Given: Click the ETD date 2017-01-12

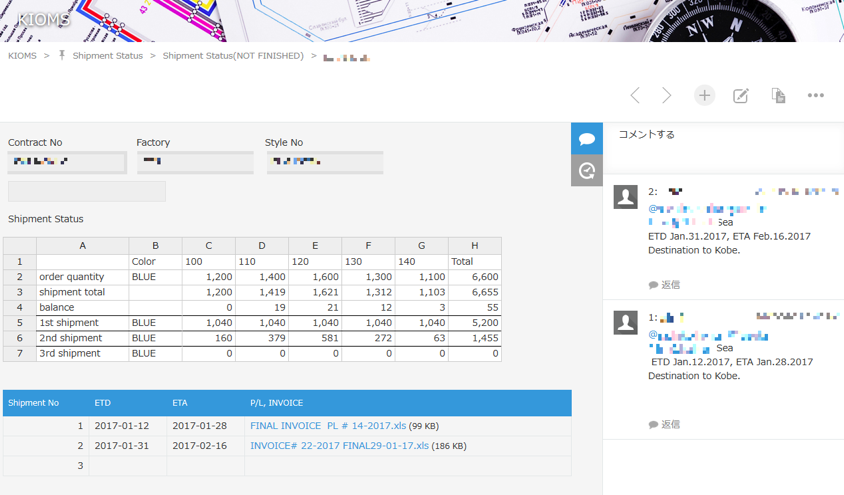Looking at the screenshot, I should click(122, 426).
